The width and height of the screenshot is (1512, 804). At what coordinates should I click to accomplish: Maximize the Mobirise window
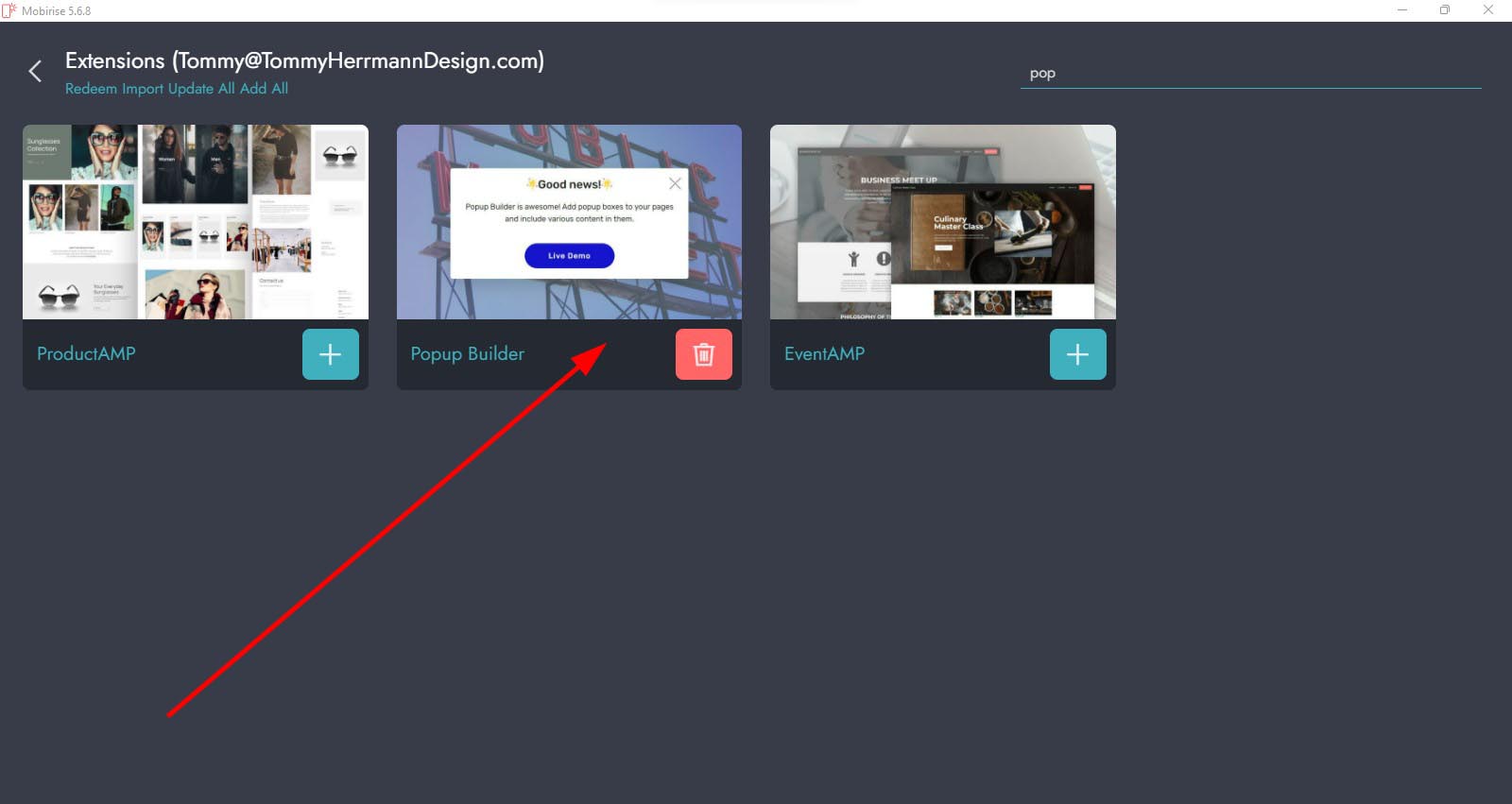tap(1445, 10)
